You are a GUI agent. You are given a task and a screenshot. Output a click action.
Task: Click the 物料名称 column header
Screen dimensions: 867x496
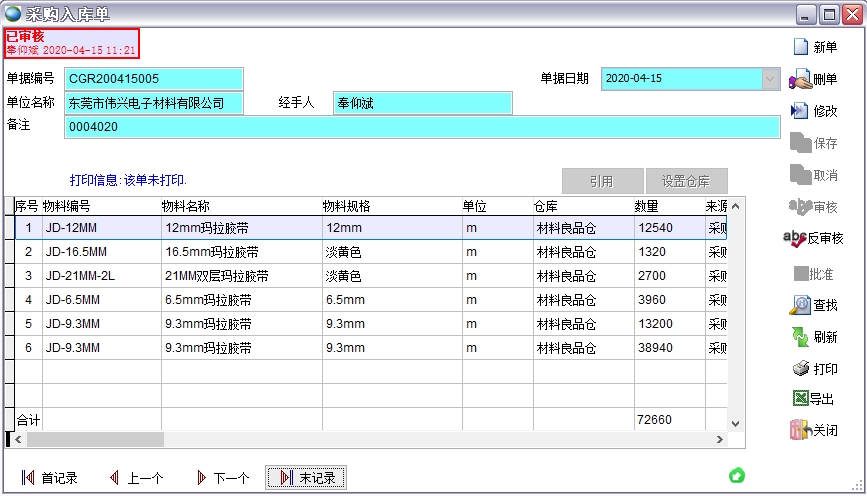coord(242,206)
